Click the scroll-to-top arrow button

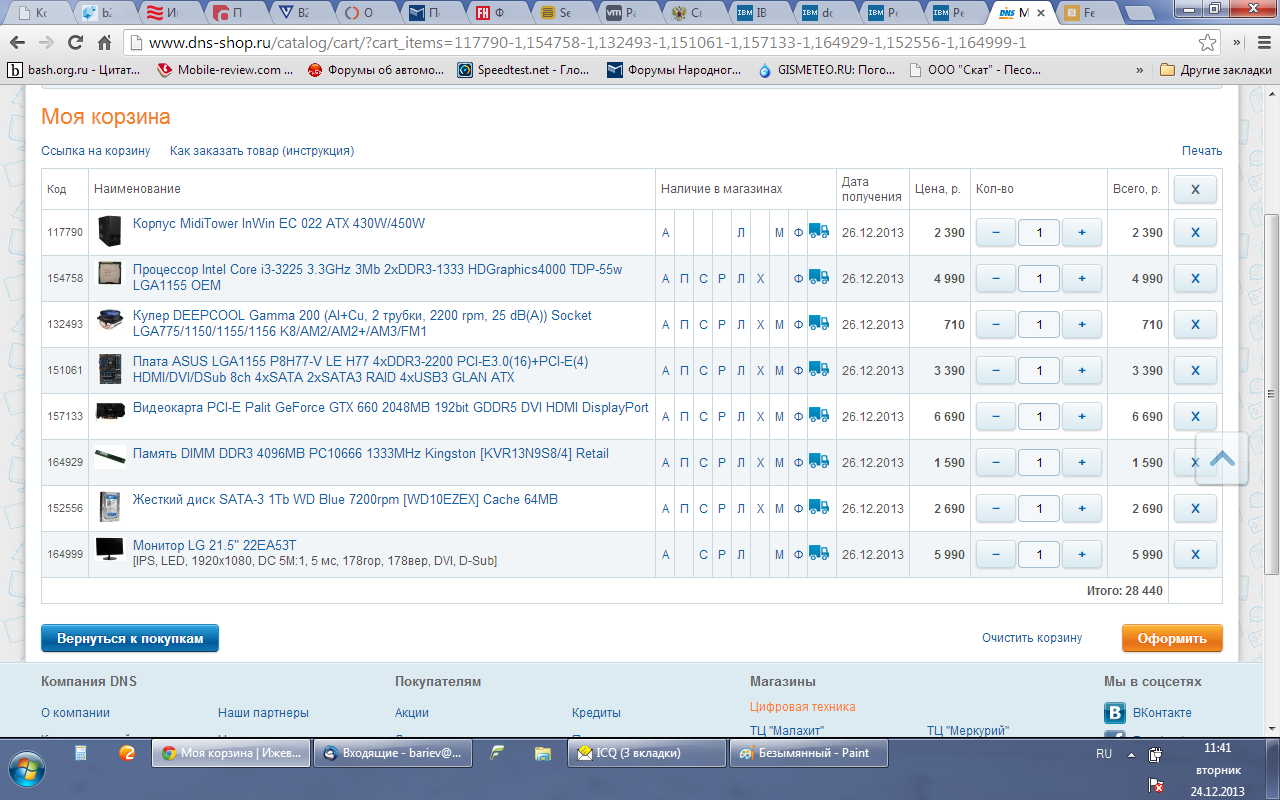1221,459
